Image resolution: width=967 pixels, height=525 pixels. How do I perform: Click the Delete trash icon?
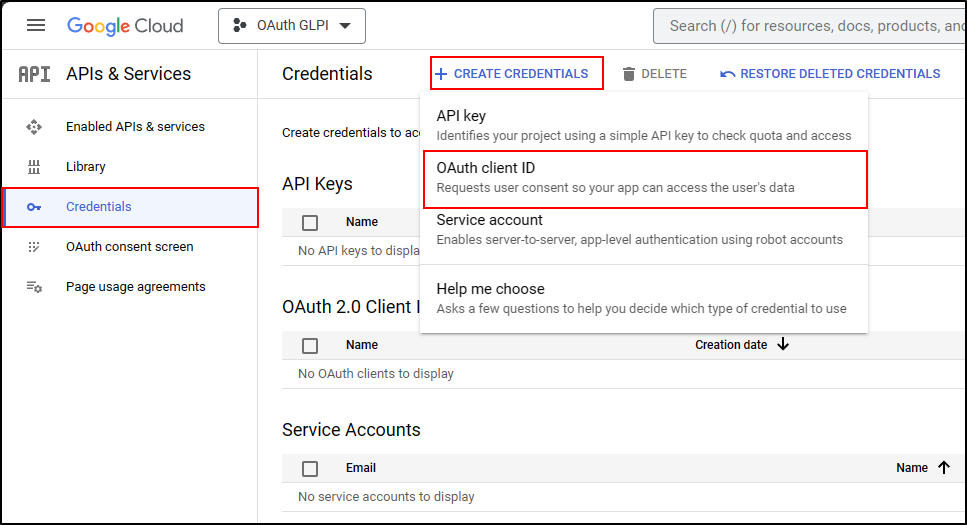tap(629, 74)
